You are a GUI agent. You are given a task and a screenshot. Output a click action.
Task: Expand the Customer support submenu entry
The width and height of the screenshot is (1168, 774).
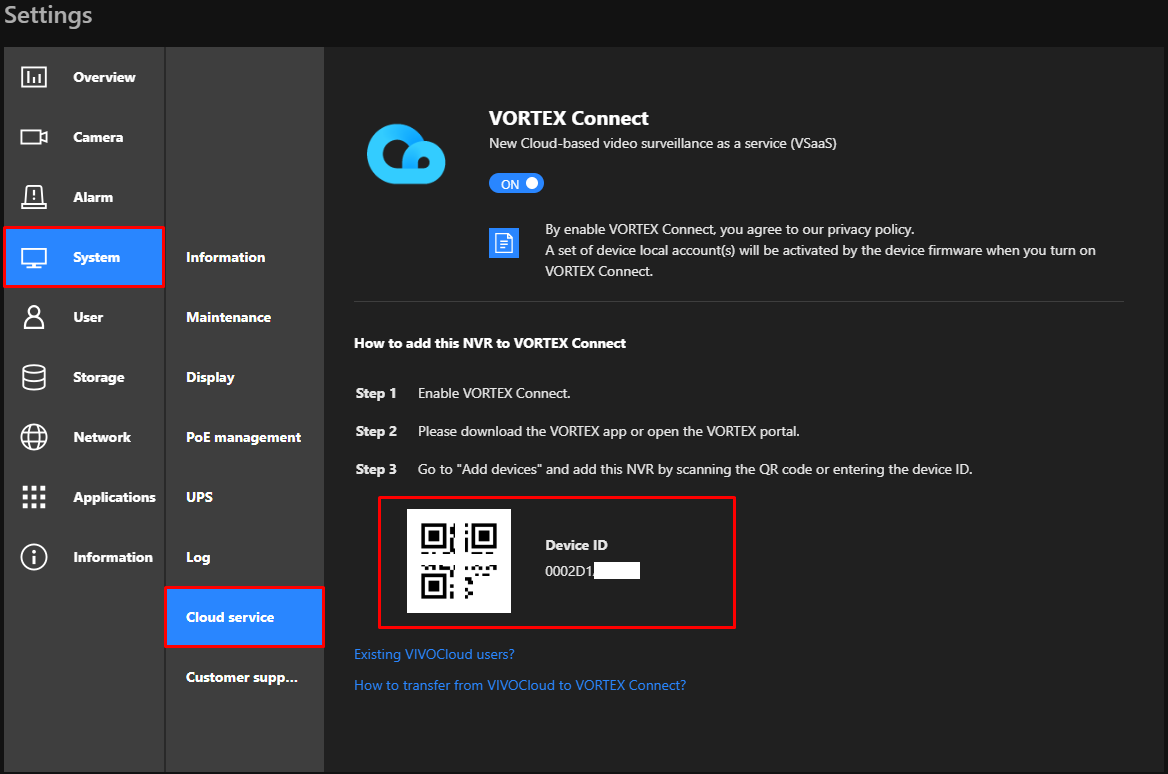242,677
